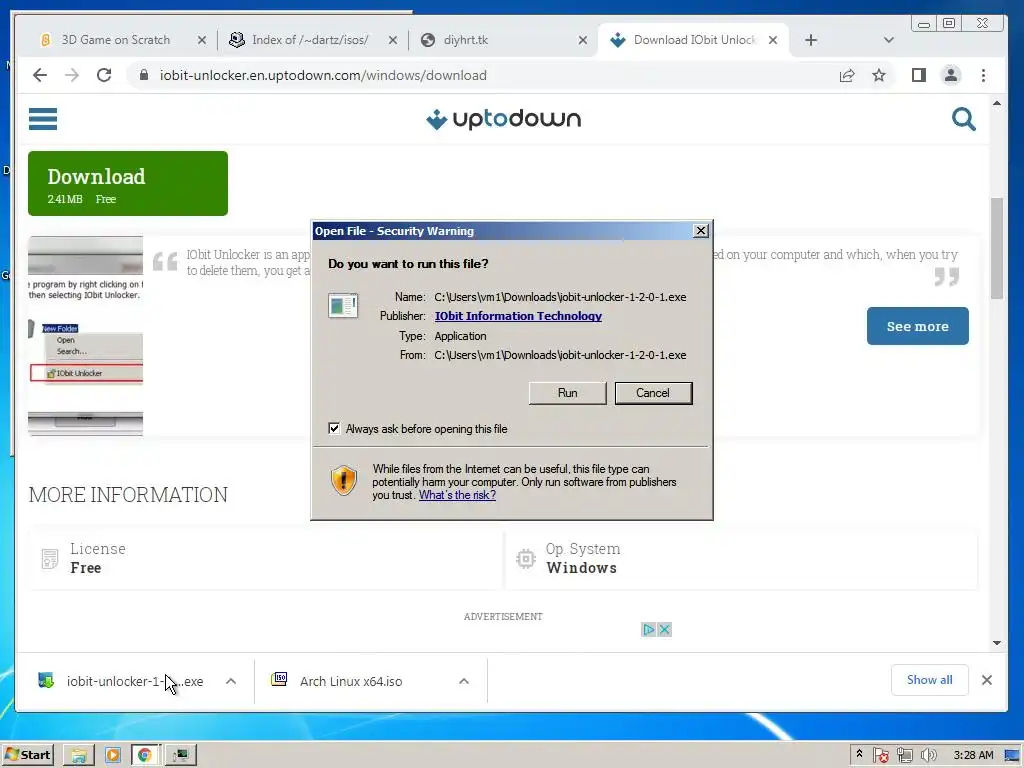This screenshot has height=768, width=1024.
Task: Click the page vertical scrollbar thumb
Action: [x=997, y=248]
